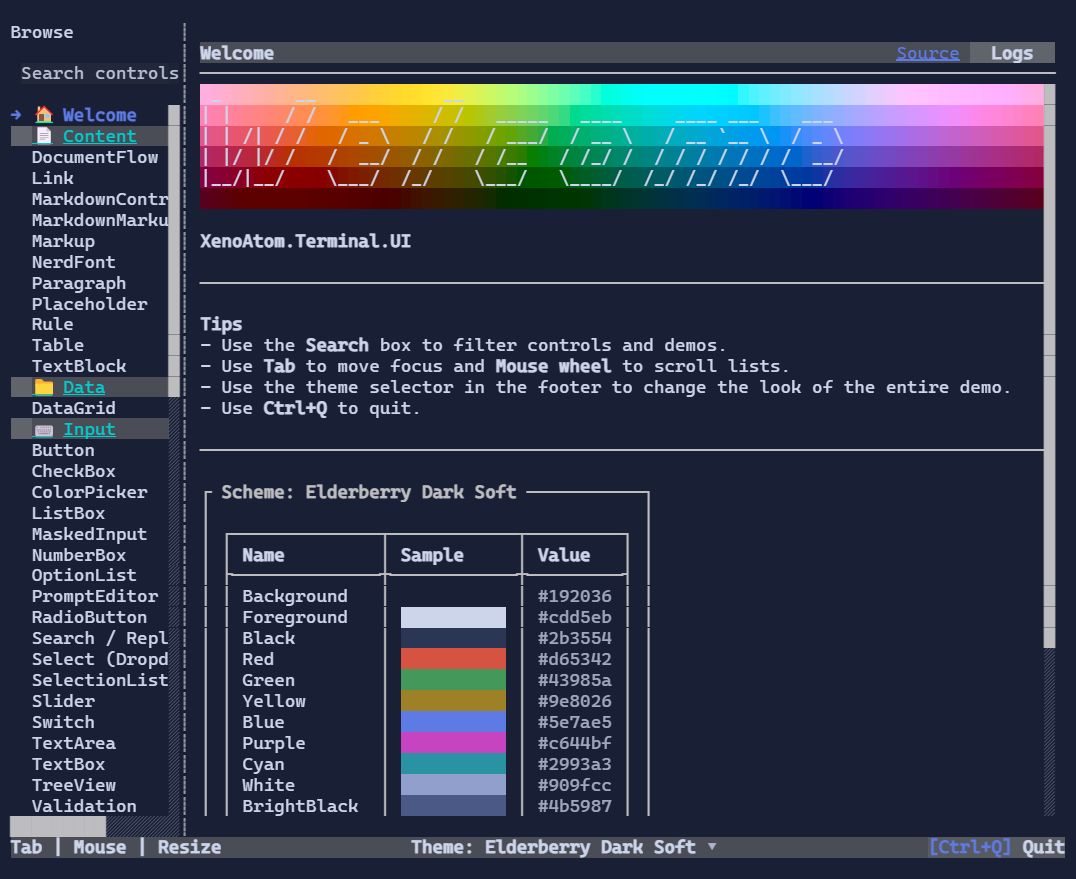Click the Purple color sample
The width and height of the screenshot is (1076, 879).
click(x=453, y=743)
